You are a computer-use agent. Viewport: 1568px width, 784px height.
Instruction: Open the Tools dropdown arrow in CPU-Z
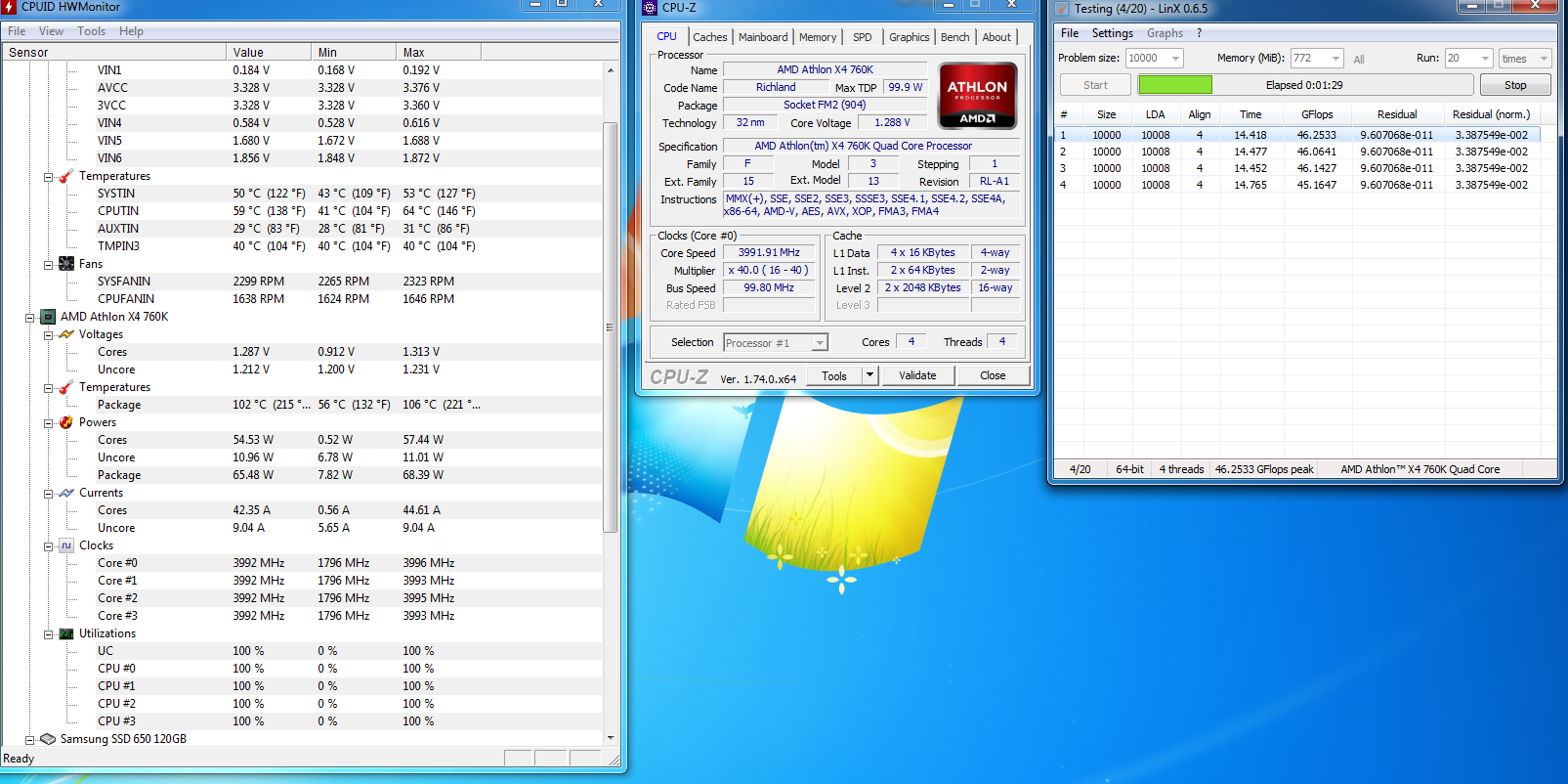click(x=869, y=375)
